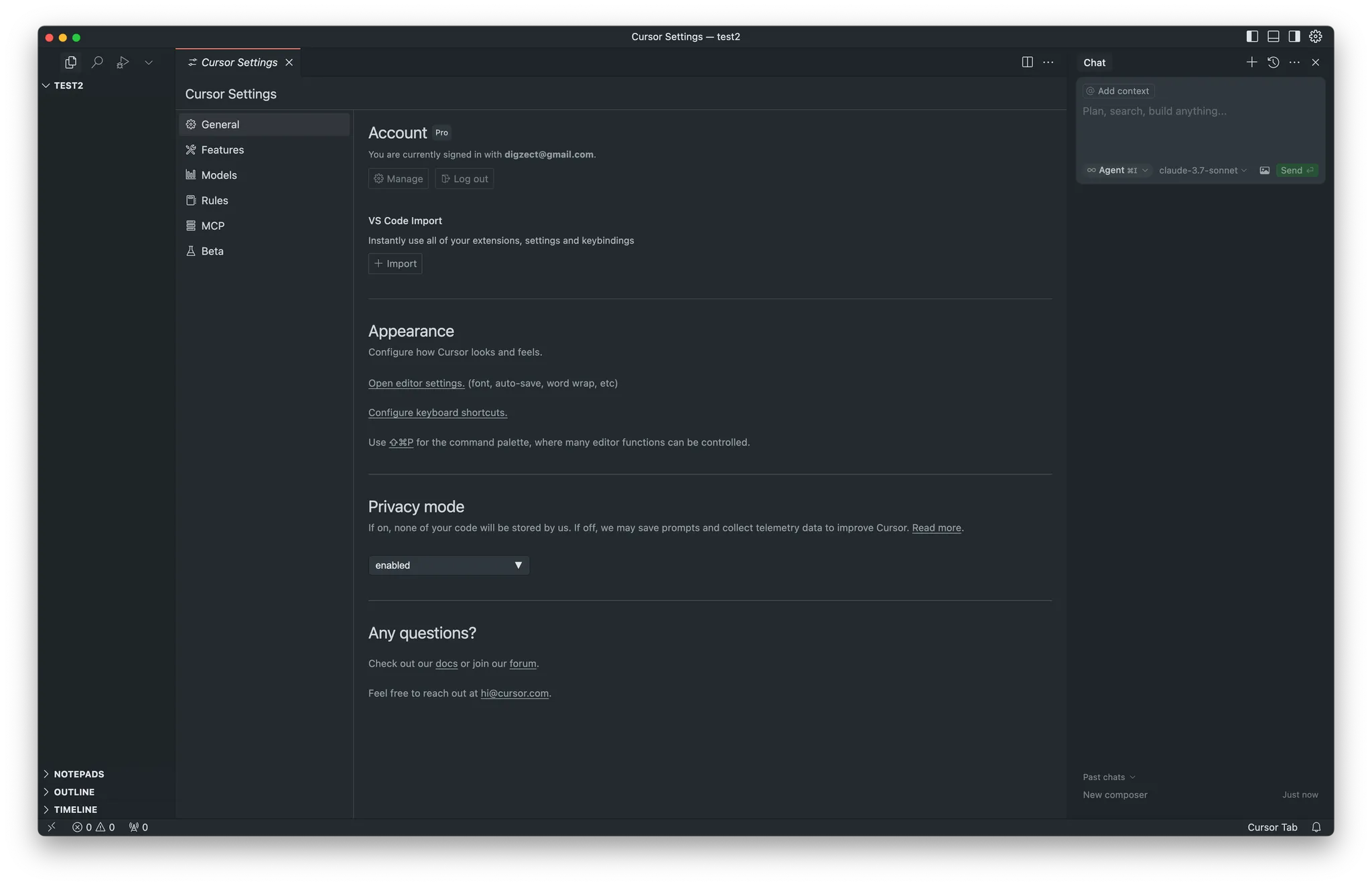
Task: Open the title bar settings gear
Action: pos(1316,37)
